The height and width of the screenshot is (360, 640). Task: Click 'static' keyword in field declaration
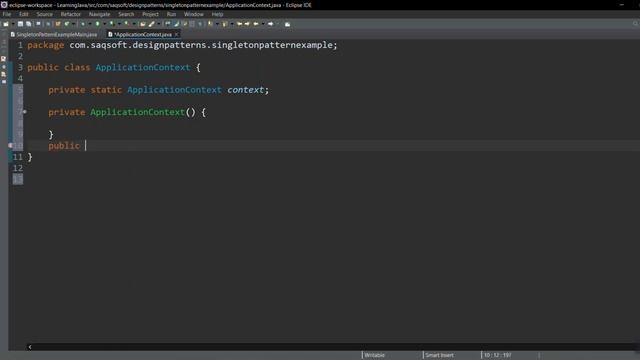tap(106, 90)
